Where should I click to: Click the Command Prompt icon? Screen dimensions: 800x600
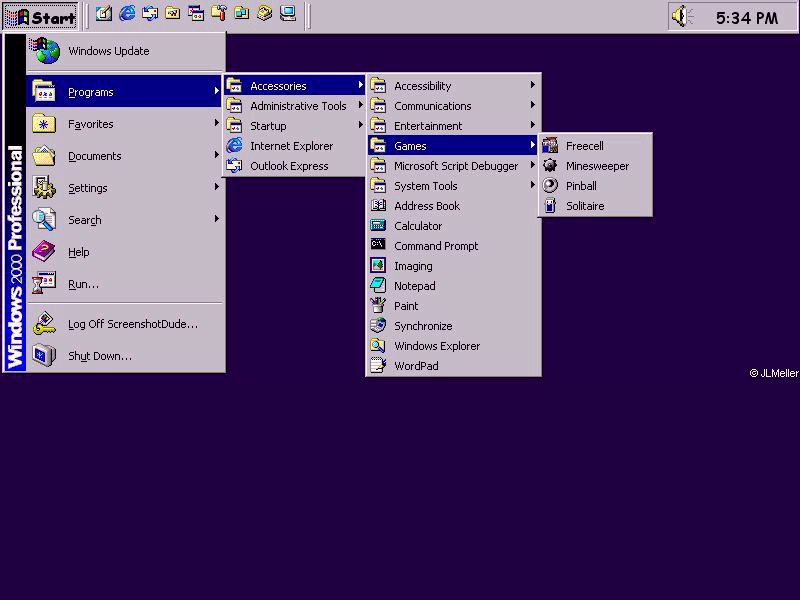(x=378, y=245)
